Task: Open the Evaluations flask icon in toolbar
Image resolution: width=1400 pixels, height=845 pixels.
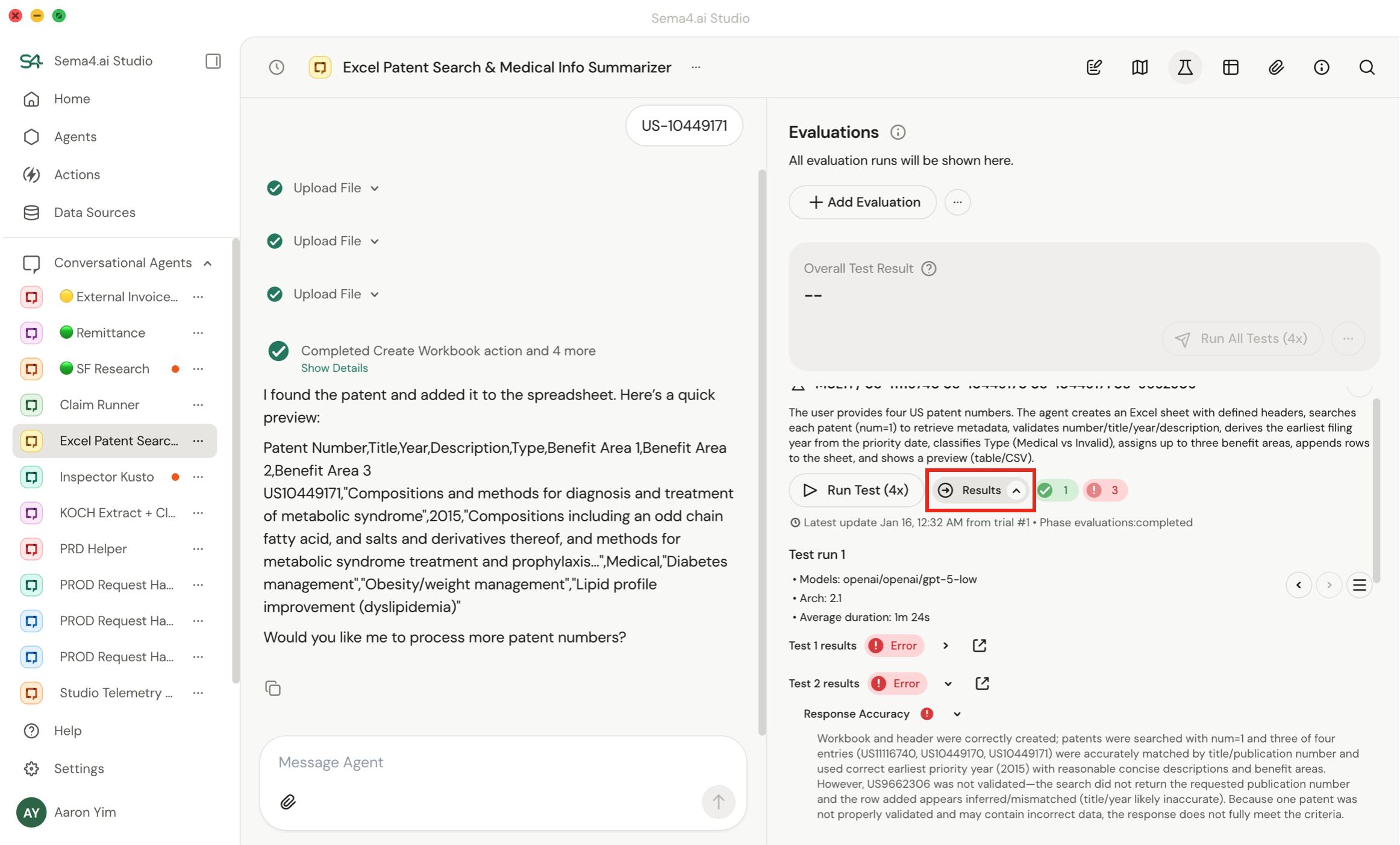Action: (x=1185, y=67)
